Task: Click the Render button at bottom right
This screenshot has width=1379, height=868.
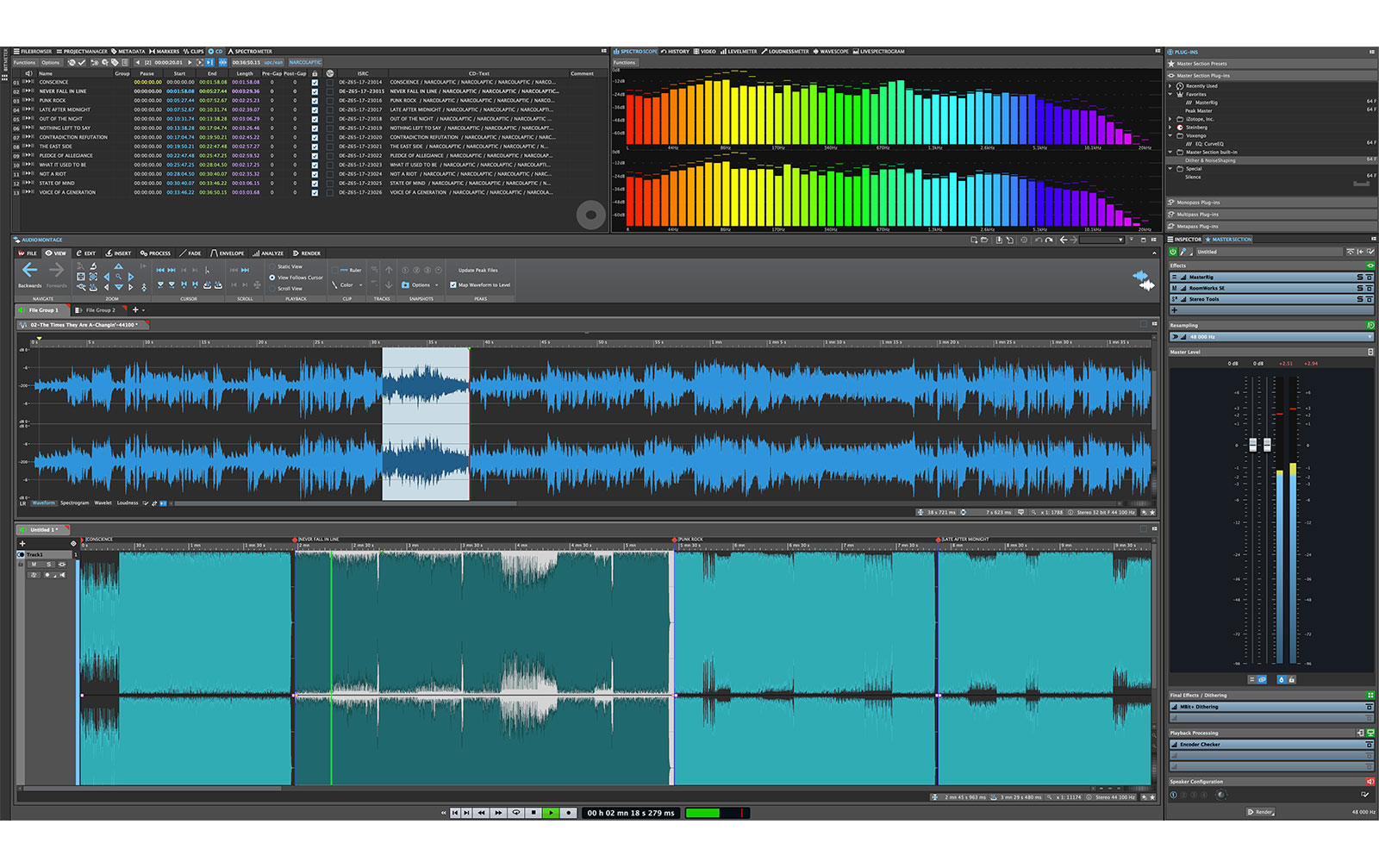Action: [x=1260, y=812]
